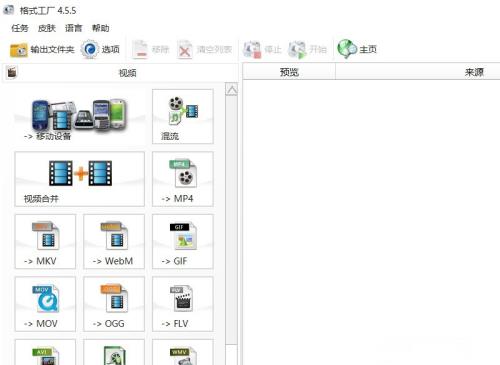Click the scroll up arrow of format list
500x365 pixels.
pyautogui.click(x=232, y=89)
